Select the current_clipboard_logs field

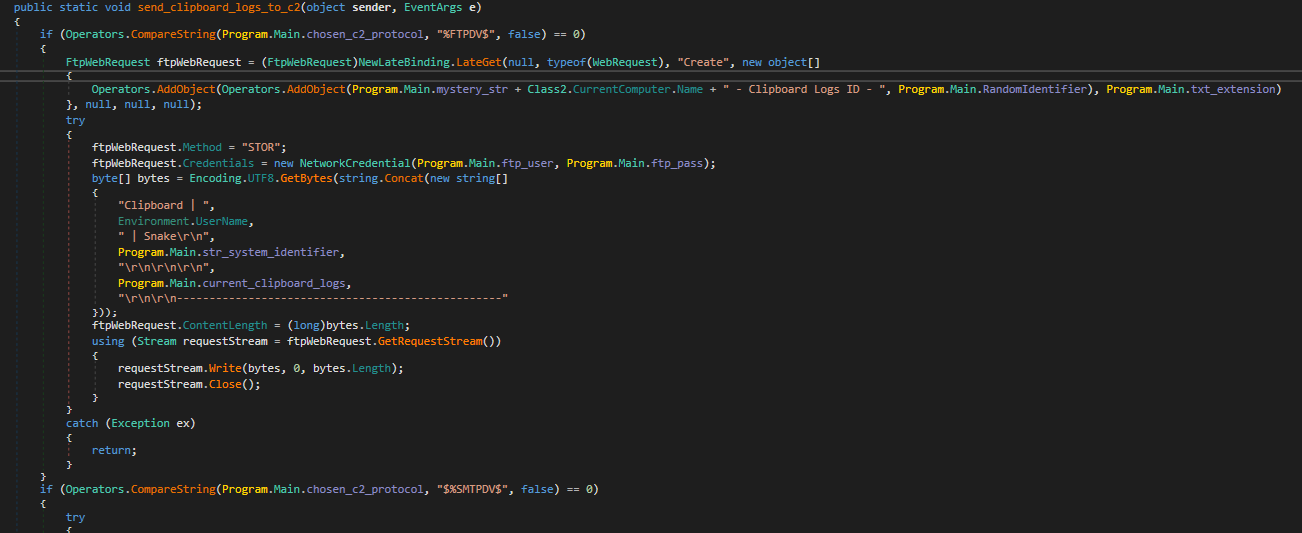tap(273, 282)
